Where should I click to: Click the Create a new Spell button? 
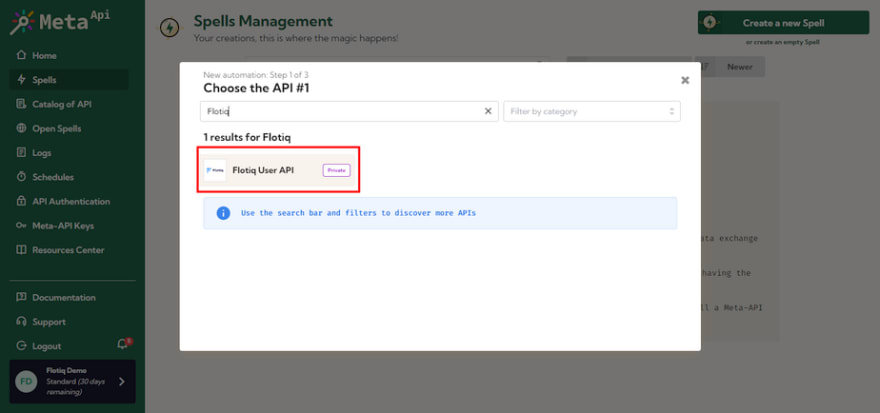click(x=783, y=23)
